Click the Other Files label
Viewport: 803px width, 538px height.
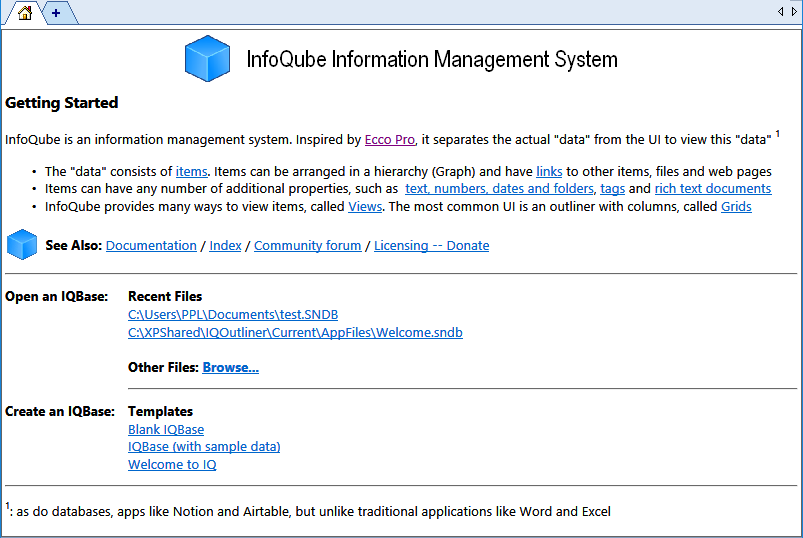163,368
